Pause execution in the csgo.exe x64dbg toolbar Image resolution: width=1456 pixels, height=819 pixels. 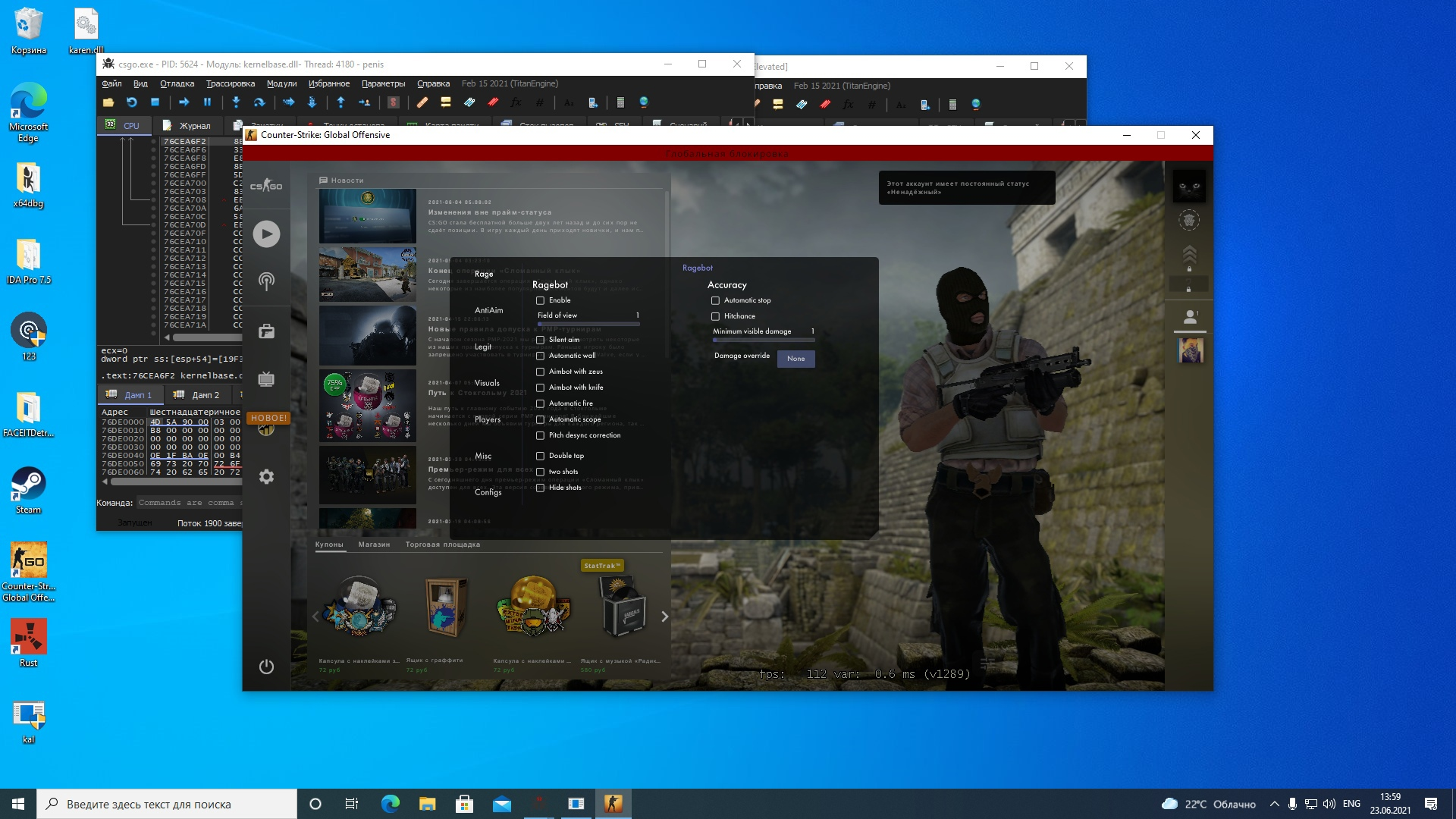pos(207,102)
